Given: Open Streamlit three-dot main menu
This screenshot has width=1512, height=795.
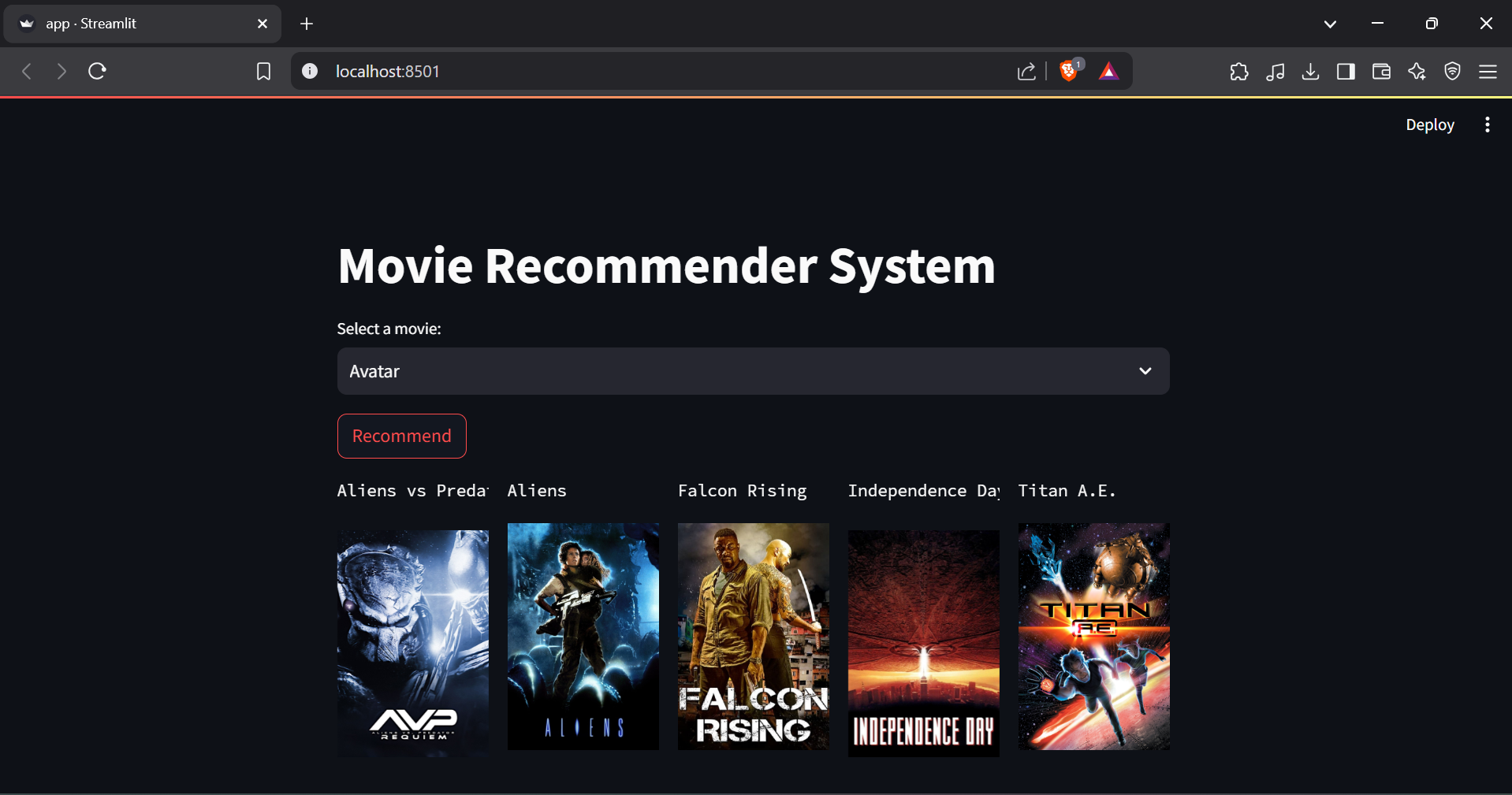Looking at the screenshot, I should tap(1487, 124).
